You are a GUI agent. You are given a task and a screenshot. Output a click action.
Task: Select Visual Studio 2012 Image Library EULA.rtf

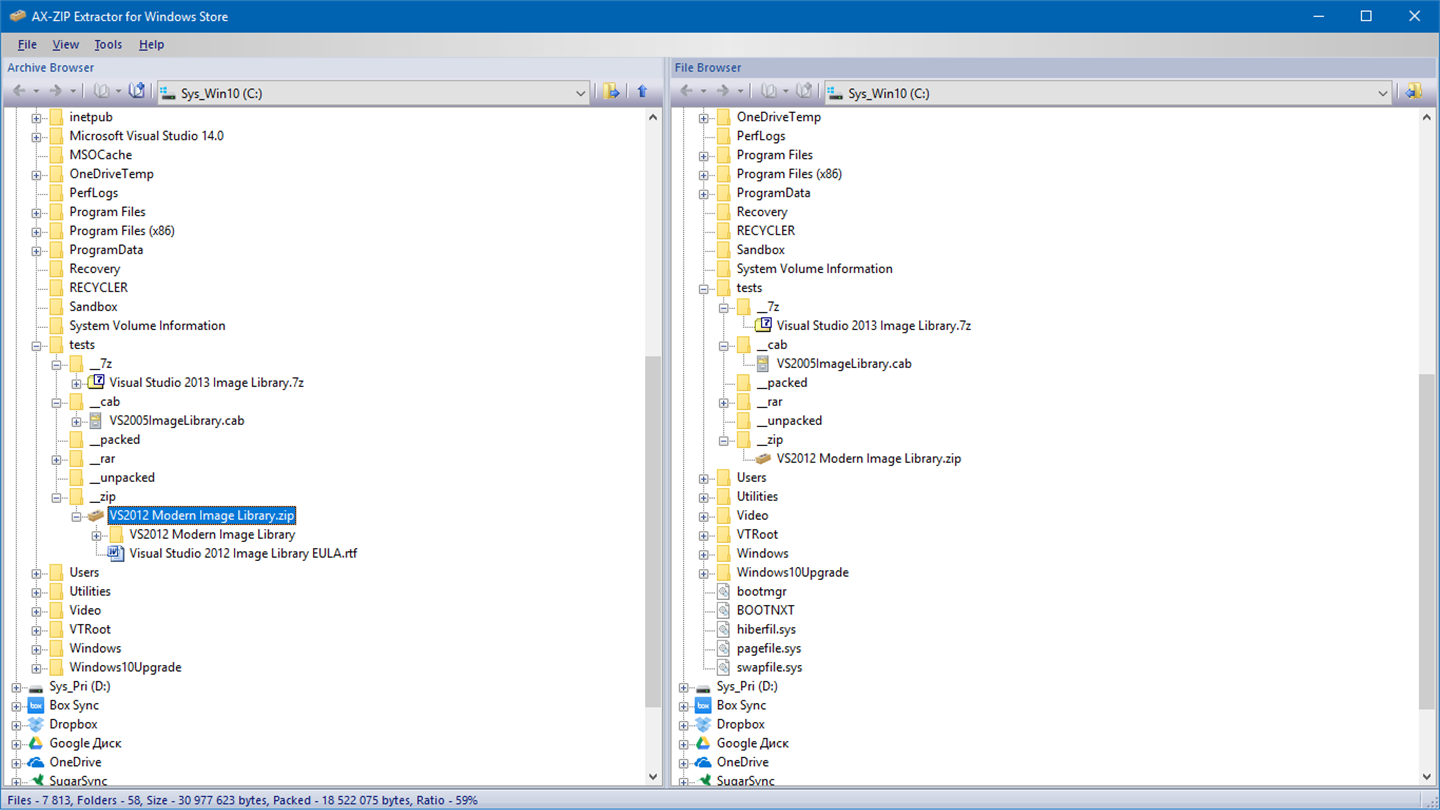tap(243, 553)
